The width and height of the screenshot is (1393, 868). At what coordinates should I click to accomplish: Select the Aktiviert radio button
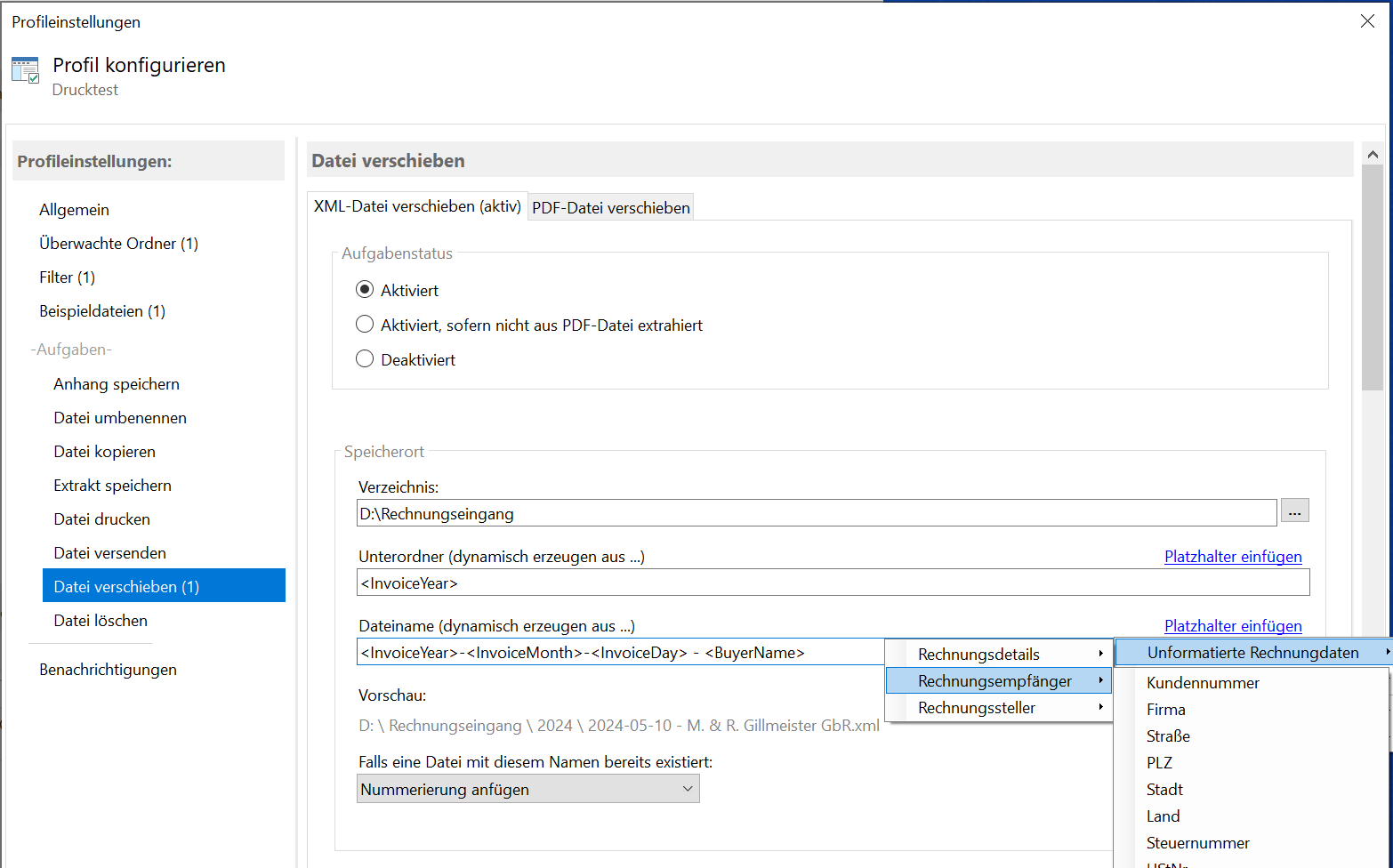pos(365,290)
